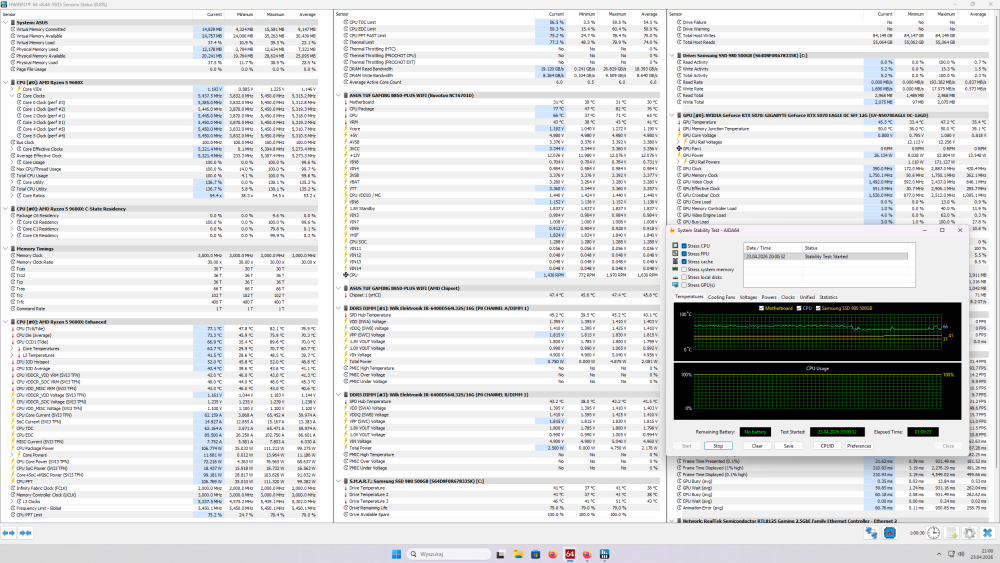The width and height of the screenshot is (1000, 563).
Task: Click the lightning bolt icon beside Core VIDs
Action: tap(19, 89)
